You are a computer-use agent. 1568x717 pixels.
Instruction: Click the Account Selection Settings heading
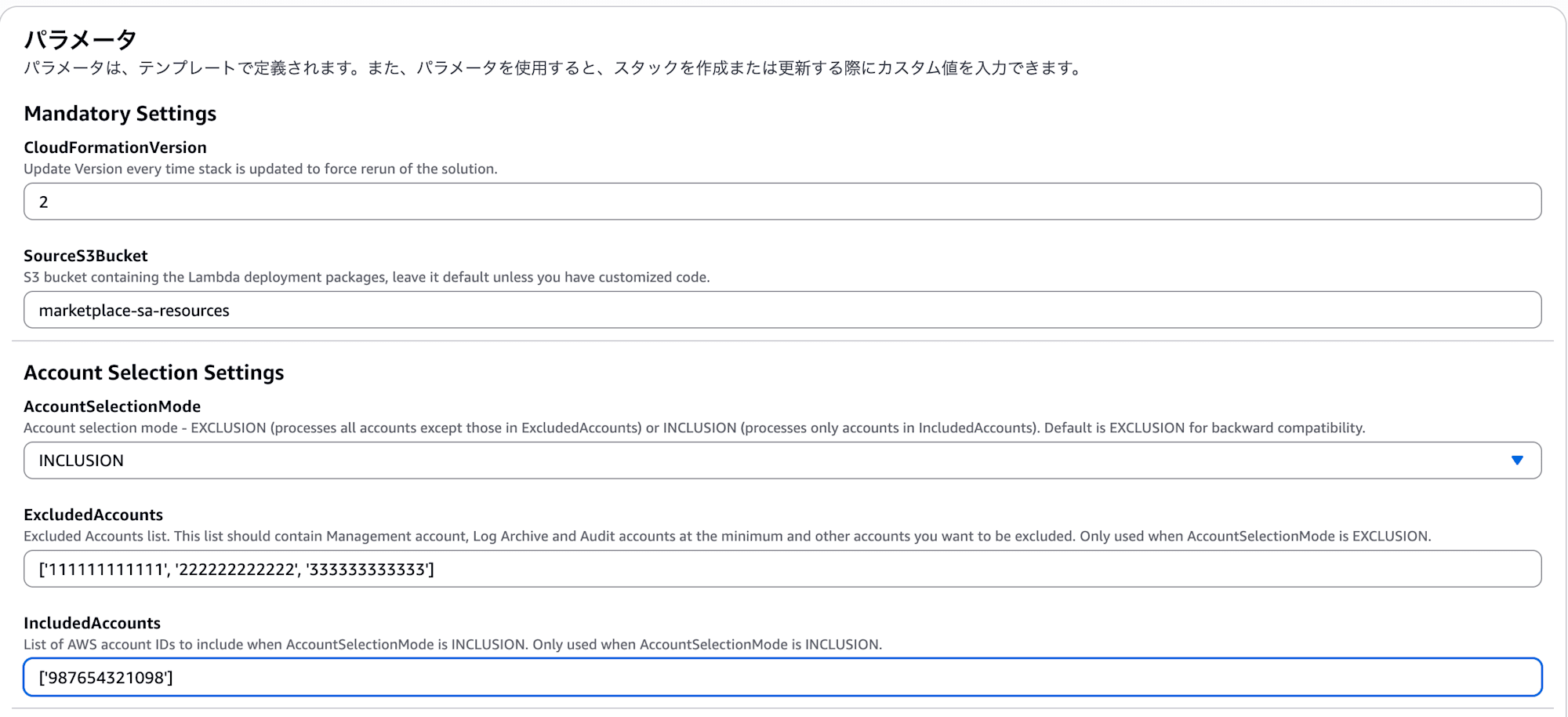pyautogui.click(x=154, y=373)
